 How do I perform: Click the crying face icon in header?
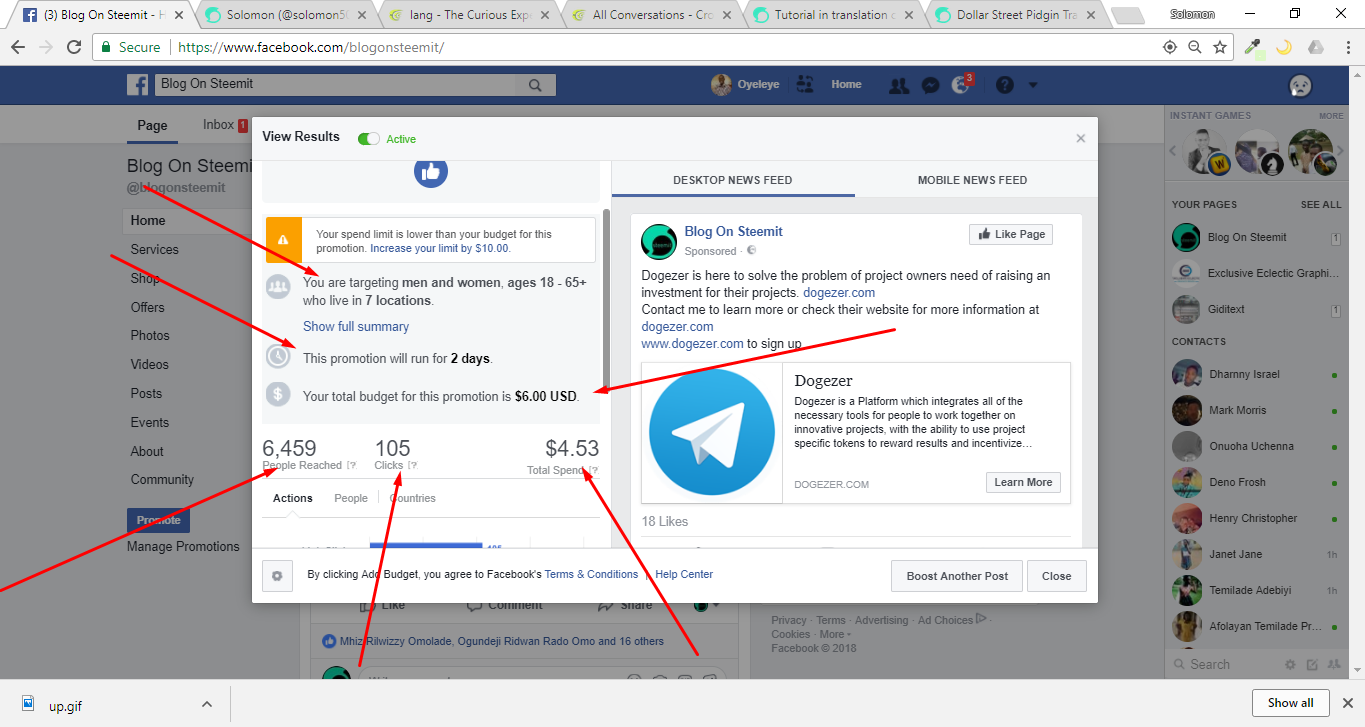click(1301, 86)
